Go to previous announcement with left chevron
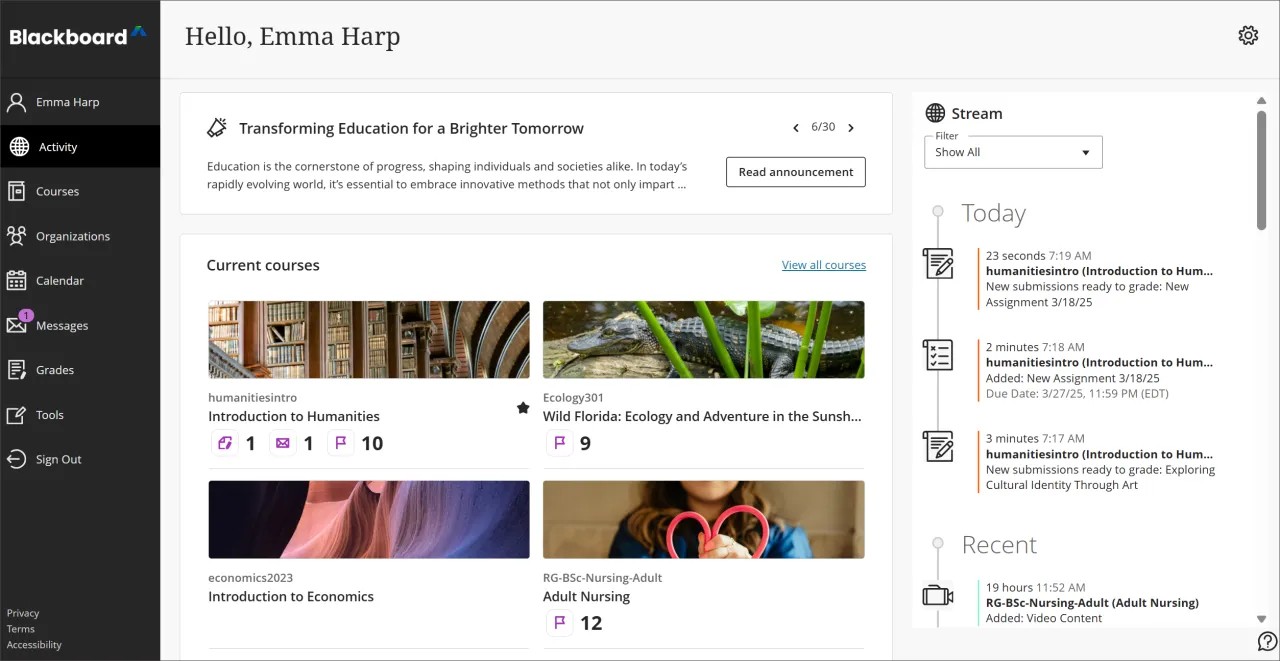This screenshot has width=1280, height=661. [x=796, y=127]
